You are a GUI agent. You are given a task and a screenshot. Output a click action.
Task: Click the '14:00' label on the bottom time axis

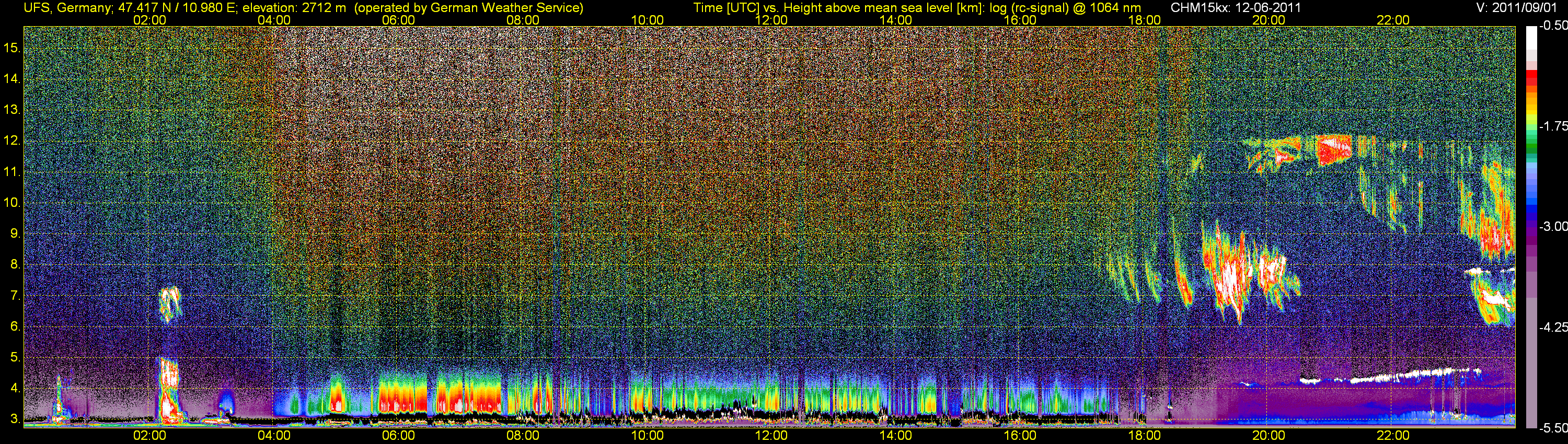click(896, 436)
